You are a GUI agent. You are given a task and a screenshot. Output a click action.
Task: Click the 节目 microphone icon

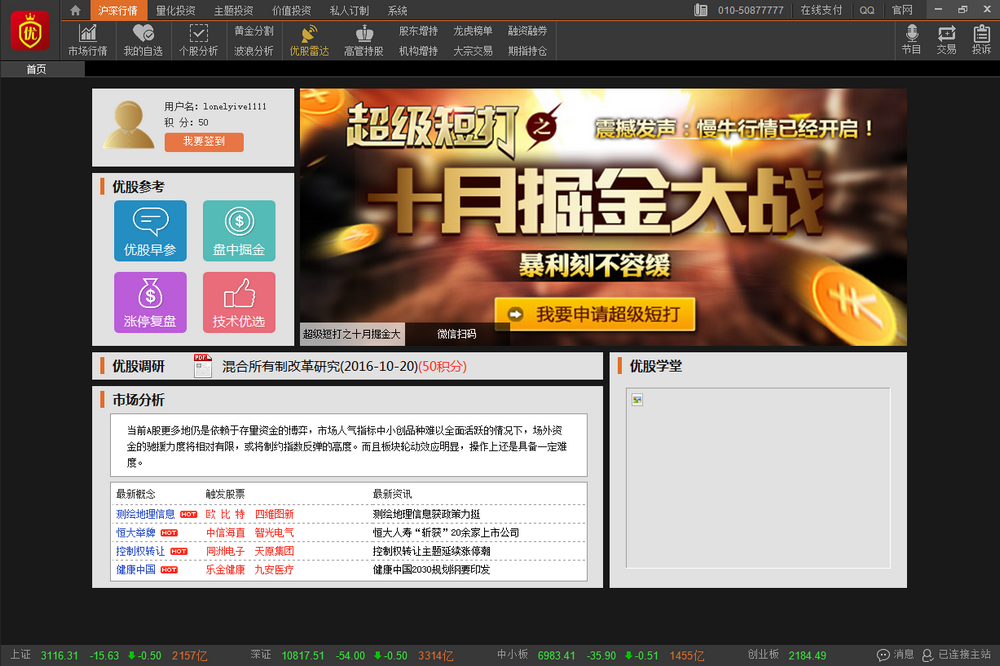point(911,40)
